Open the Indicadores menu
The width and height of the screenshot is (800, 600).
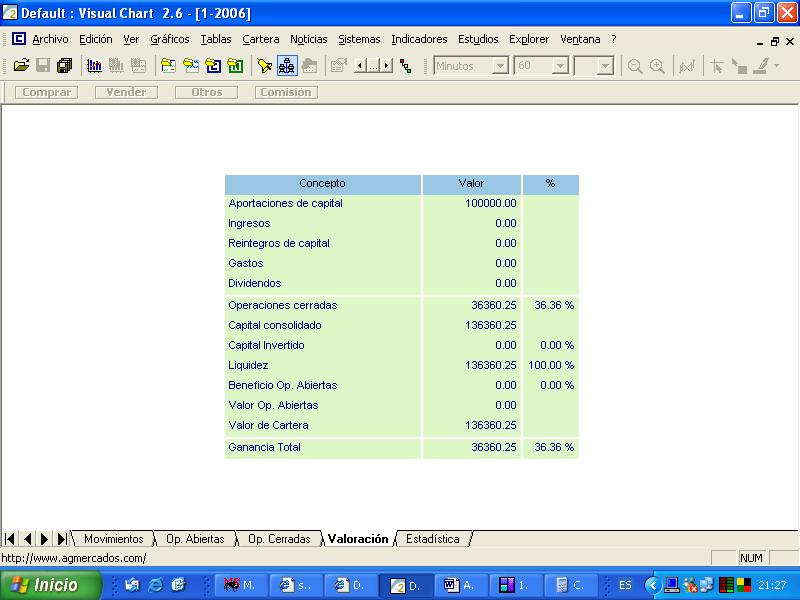[x=419, y=39]
